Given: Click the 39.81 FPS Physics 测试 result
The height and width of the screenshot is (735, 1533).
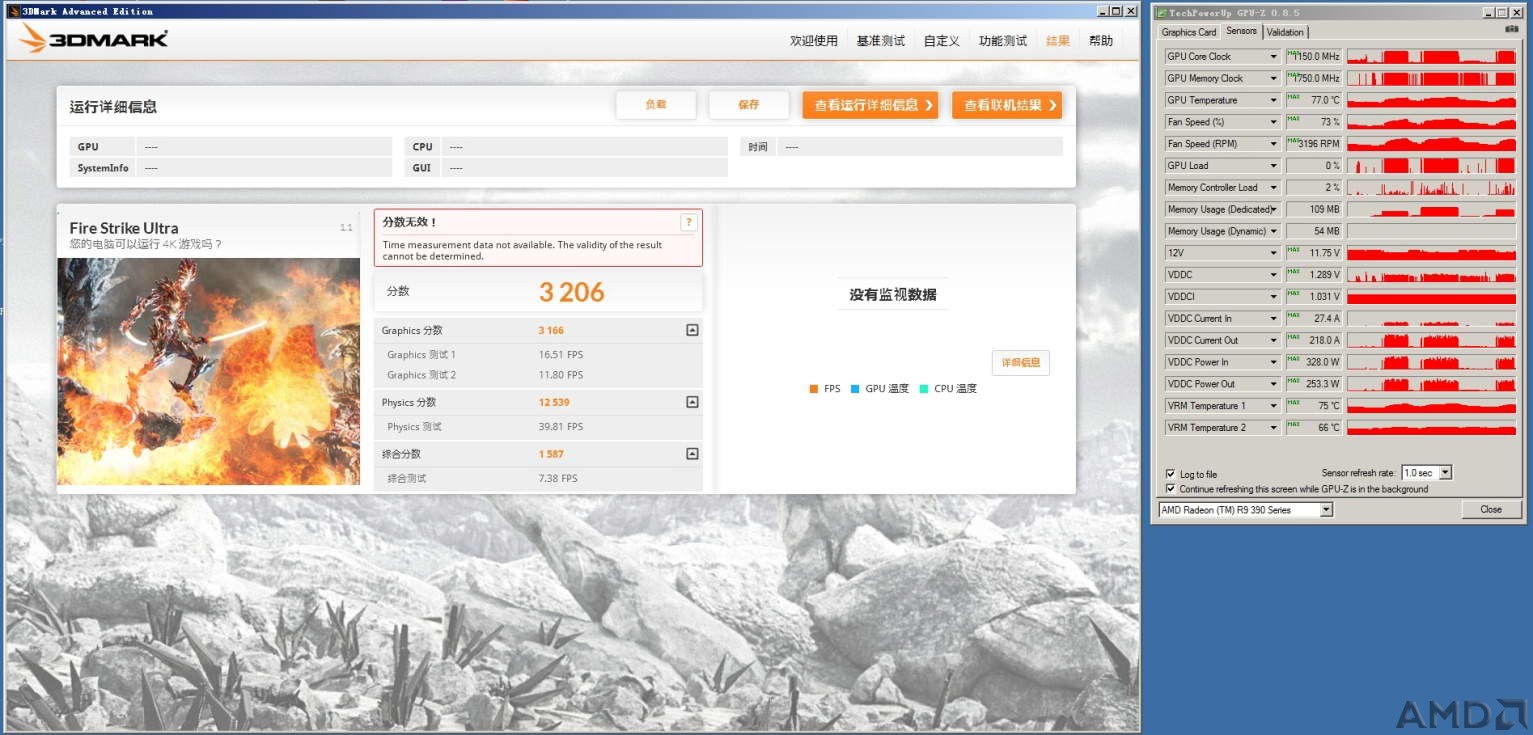Looking at the screenshot, I should 561,427.
